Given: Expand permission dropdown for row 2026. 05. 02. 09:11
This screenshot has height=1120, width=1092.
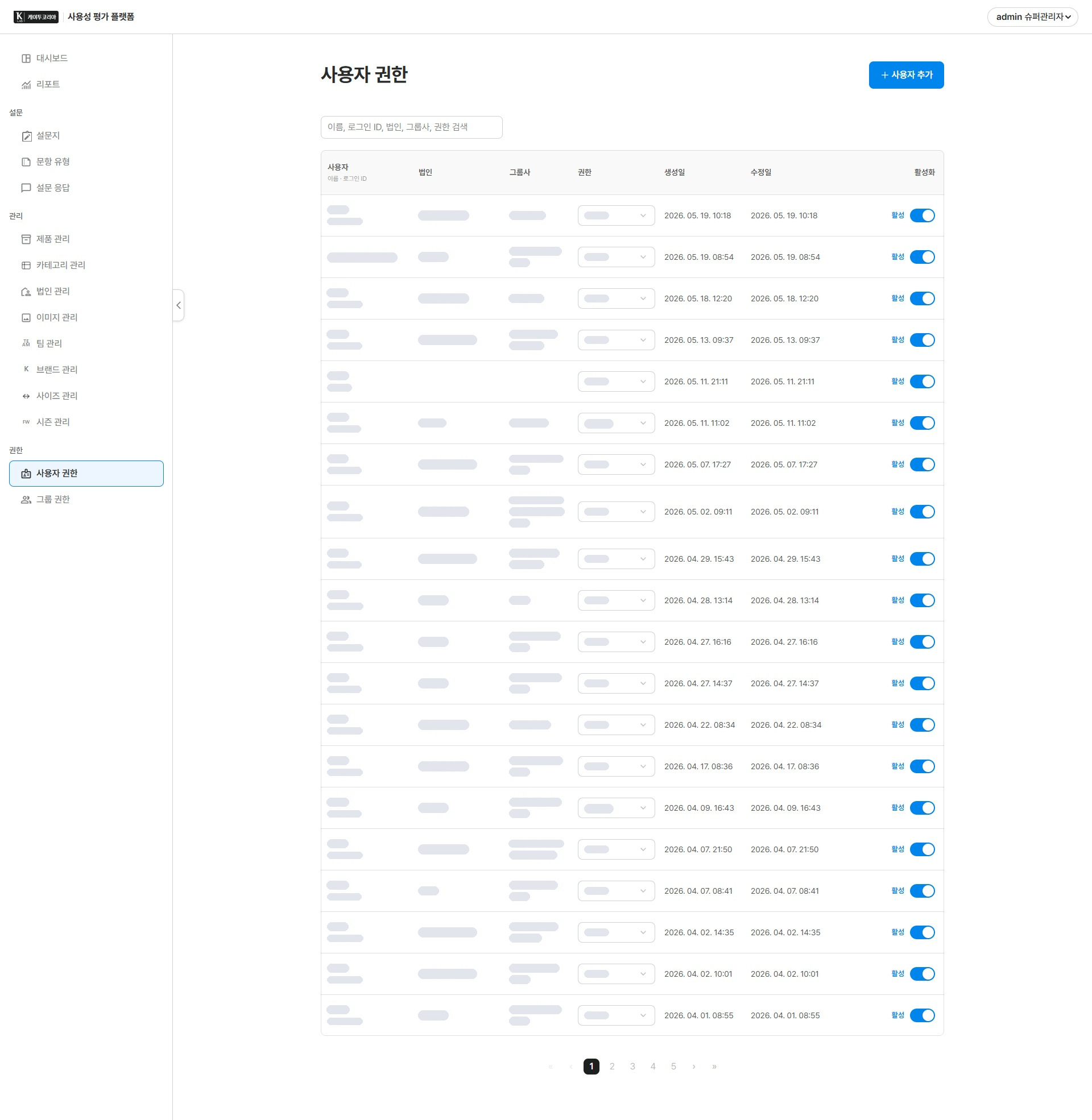Looking at the screenshot, I should pyautogui.click(x=616, y=512).
